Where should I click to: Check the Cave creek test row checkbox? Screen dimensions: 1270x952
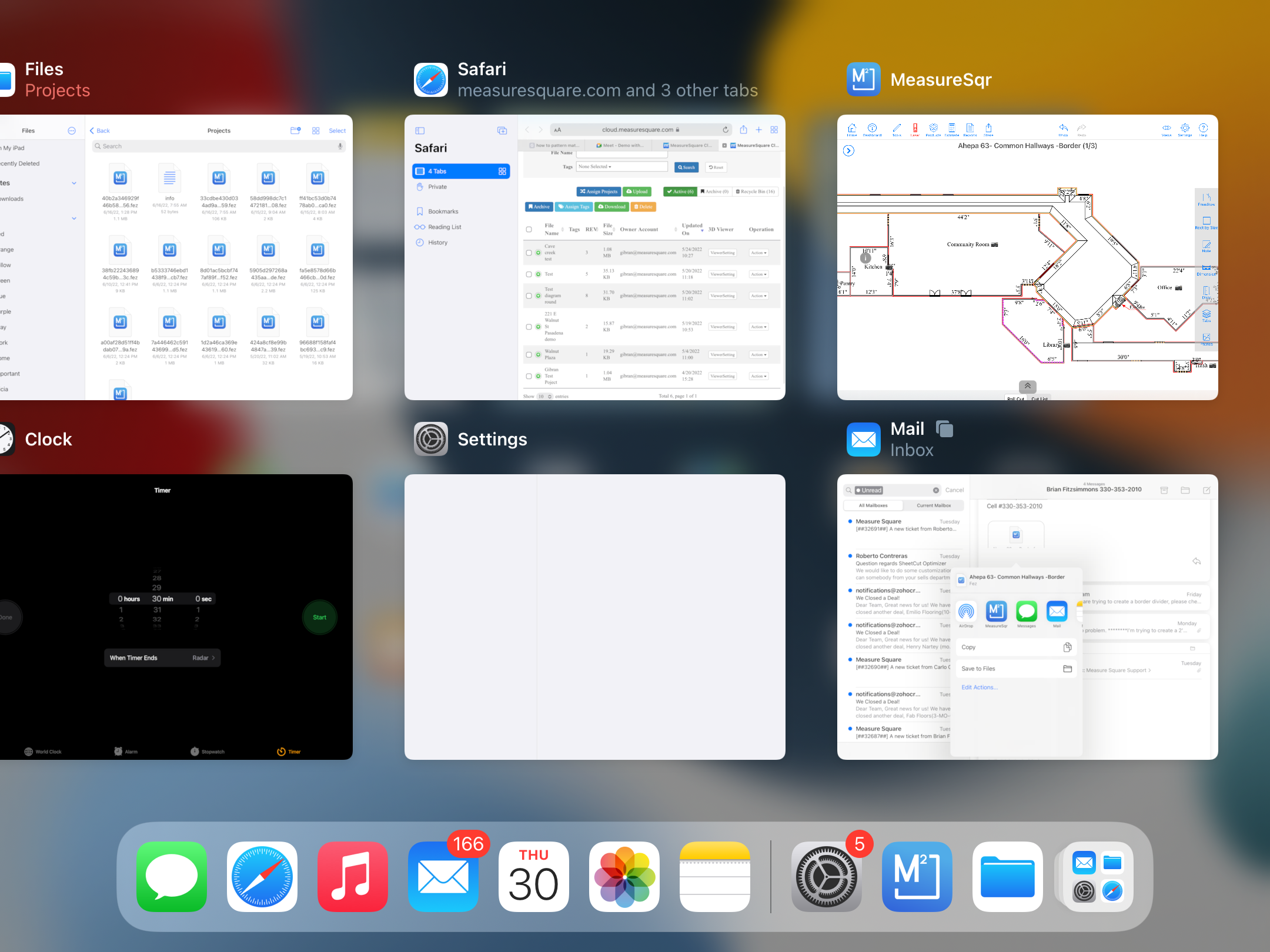point(529,253)
